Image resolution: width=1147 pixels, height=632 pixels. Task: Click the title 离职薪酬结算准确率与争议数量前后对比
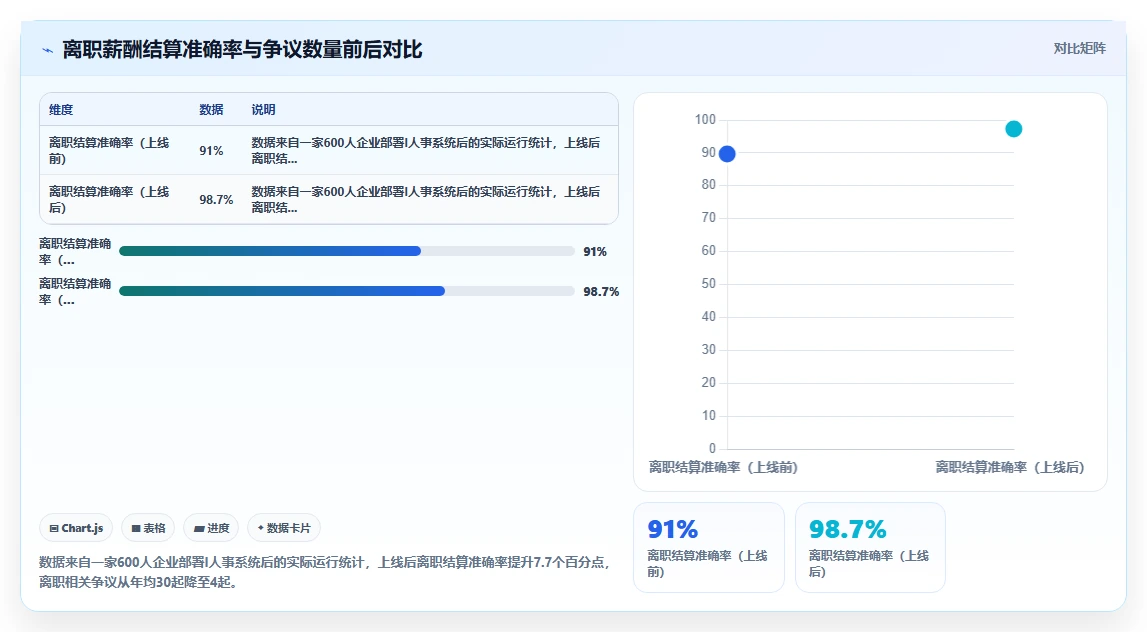tap(242, 50)
